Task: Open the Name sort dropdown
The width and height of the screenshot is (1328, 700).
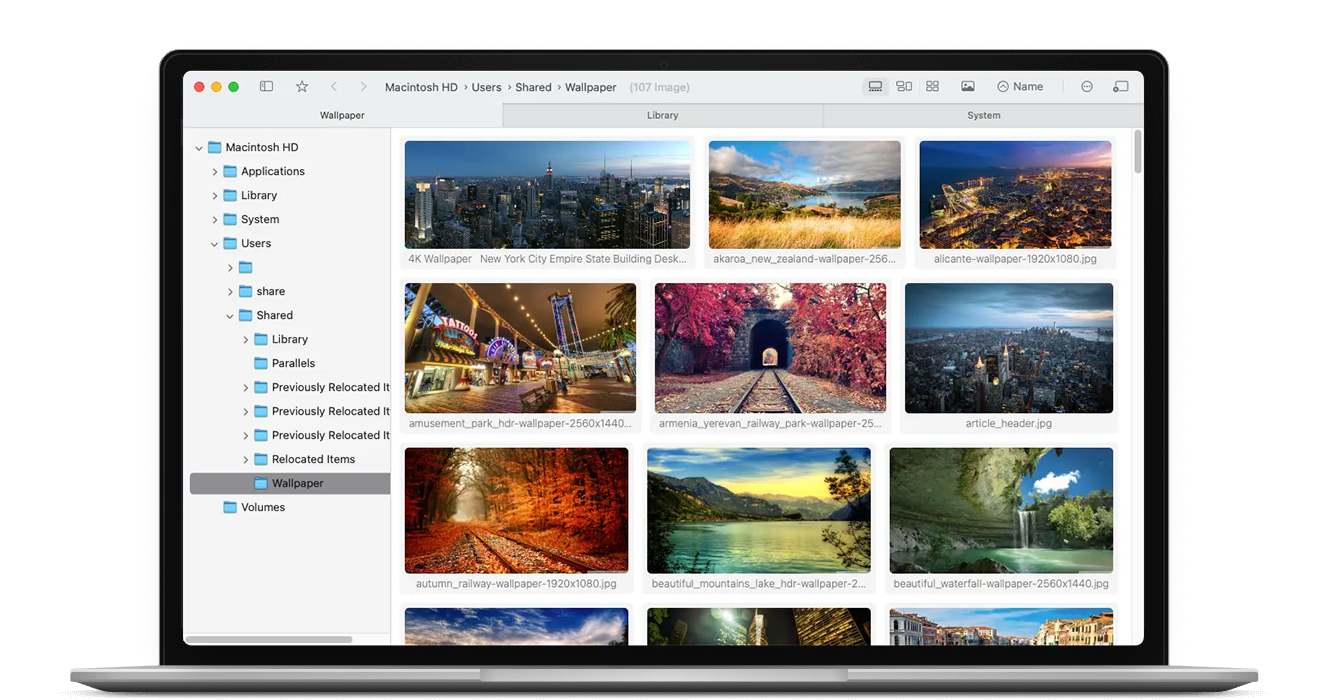Action: (x=1020, y=87)
